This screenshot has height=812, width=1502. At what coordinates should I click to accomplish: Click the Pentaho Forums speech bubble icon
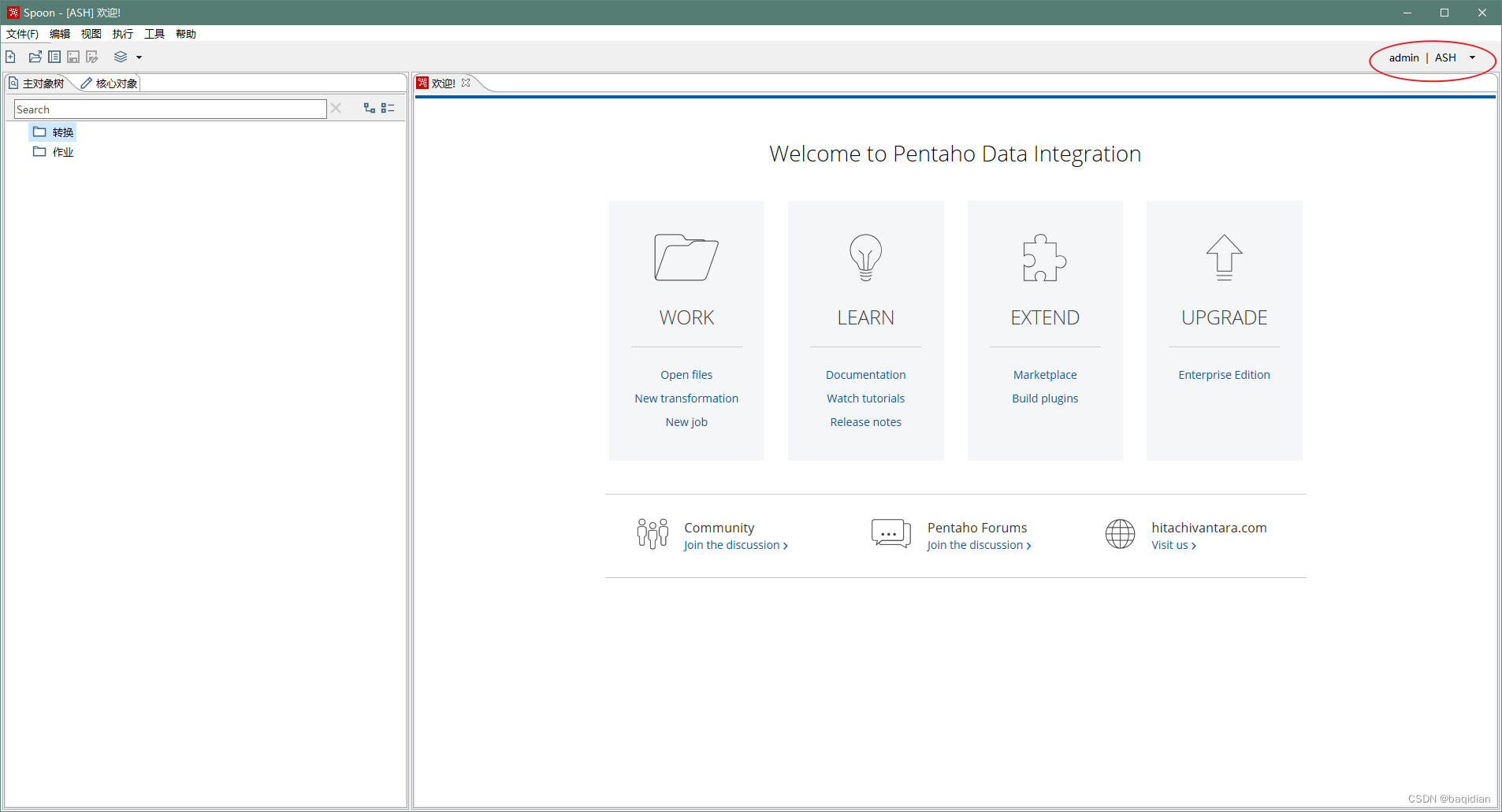(891, 534)
